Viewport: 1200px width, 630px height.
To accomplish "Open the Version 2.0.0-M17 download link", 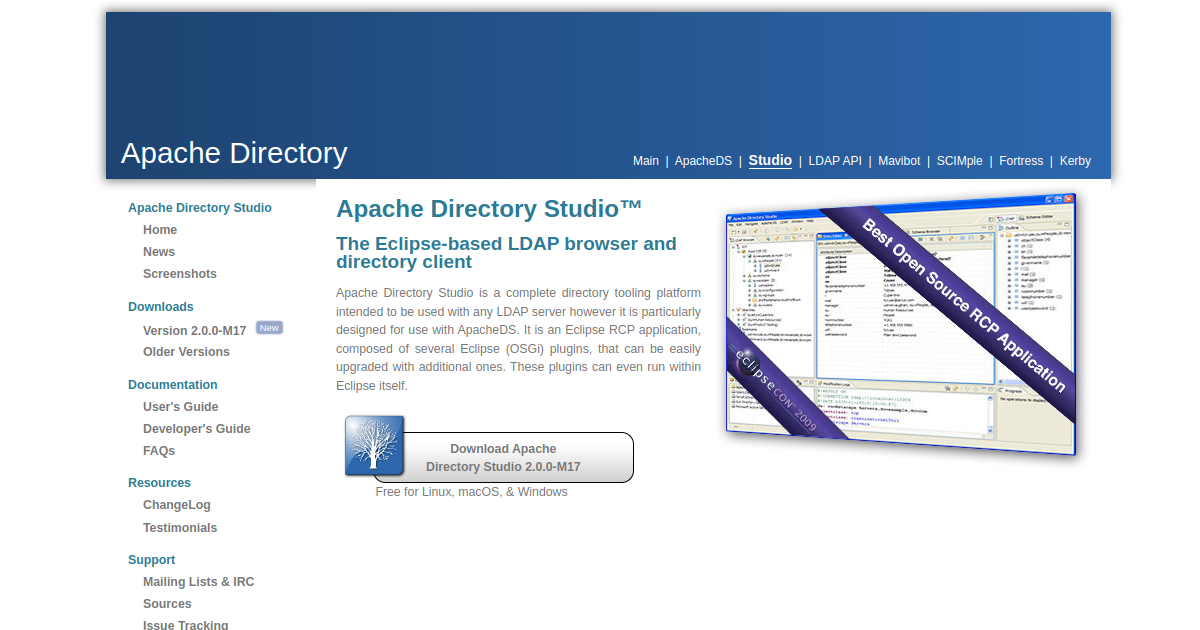I will (195, 330).
